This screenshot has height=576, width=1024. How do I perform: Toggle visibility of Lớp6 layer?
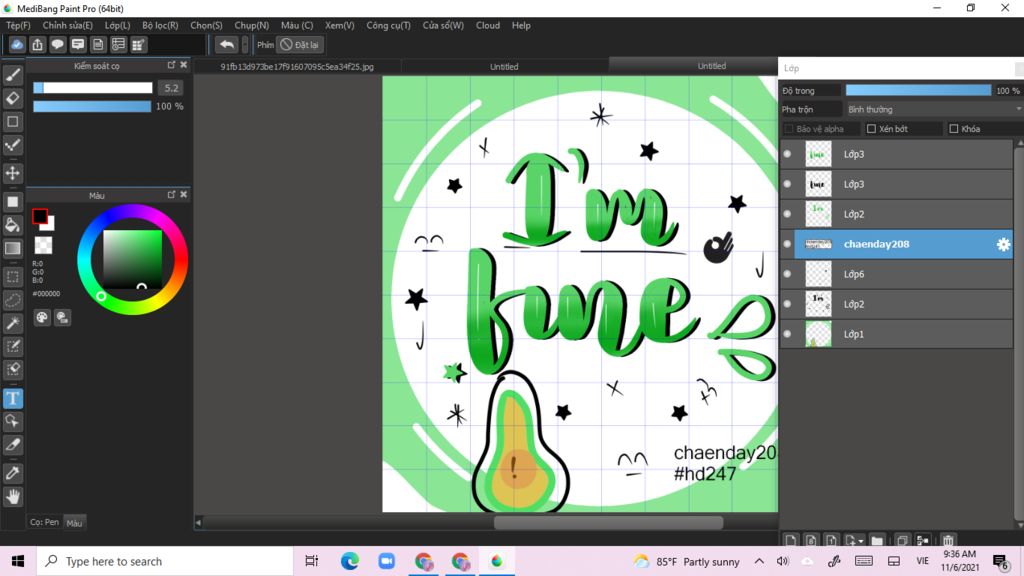(x=787, y=274)
